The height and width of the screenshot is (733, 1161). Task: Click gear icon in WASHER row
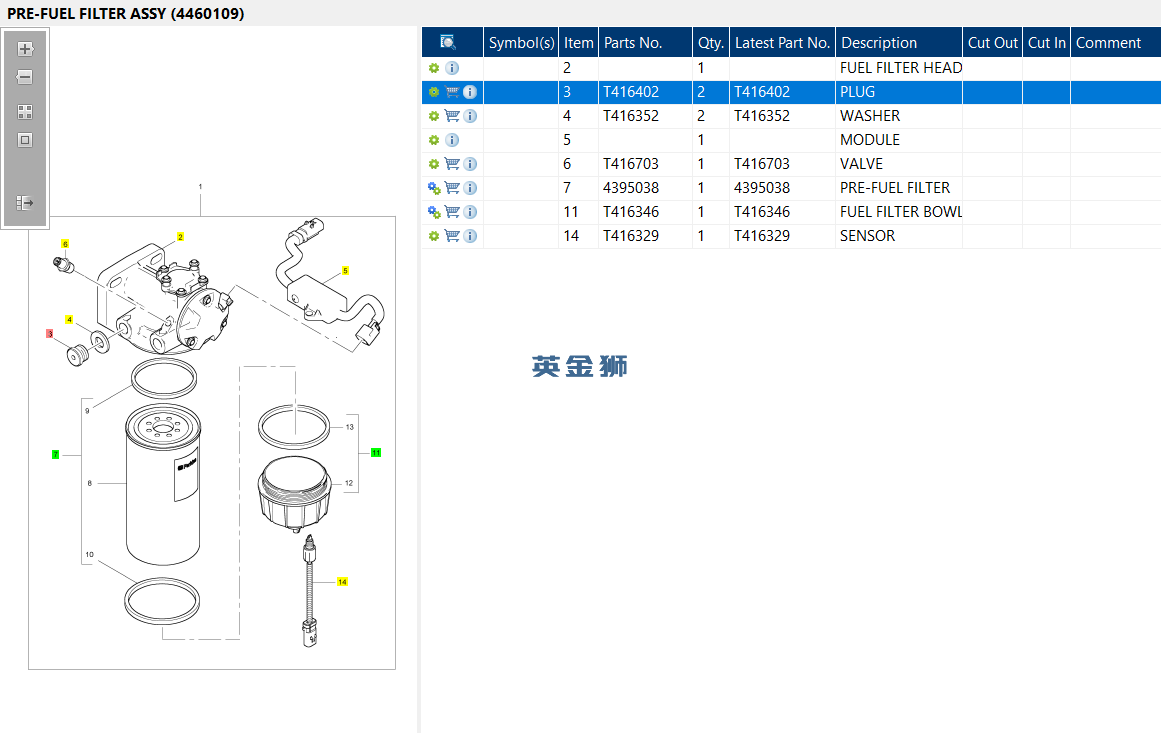[x=434, y=116]
